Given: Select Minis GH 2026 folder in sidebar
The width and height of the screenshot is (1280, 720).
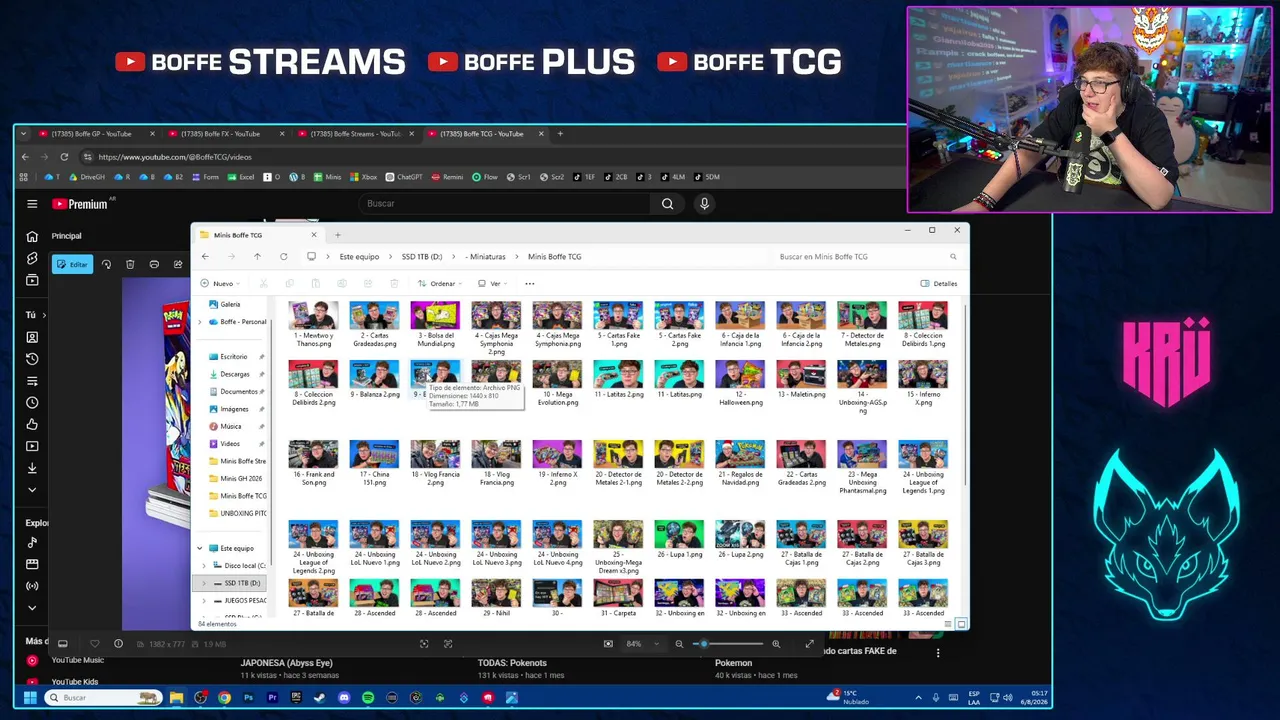Looking at the screenshot, I should (x=236, y=479).
